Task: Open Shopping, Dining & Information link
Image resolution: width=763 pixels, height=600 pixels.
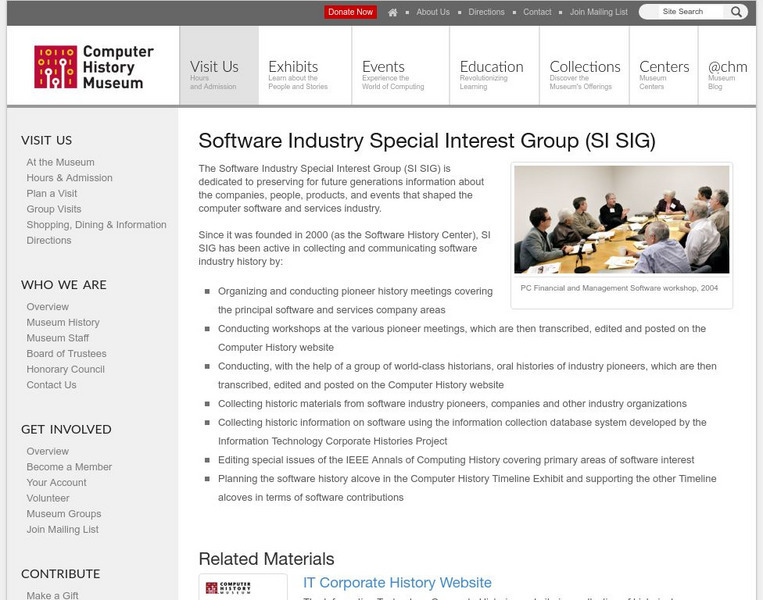Action: pyautogui.click(x=96, y=225)
